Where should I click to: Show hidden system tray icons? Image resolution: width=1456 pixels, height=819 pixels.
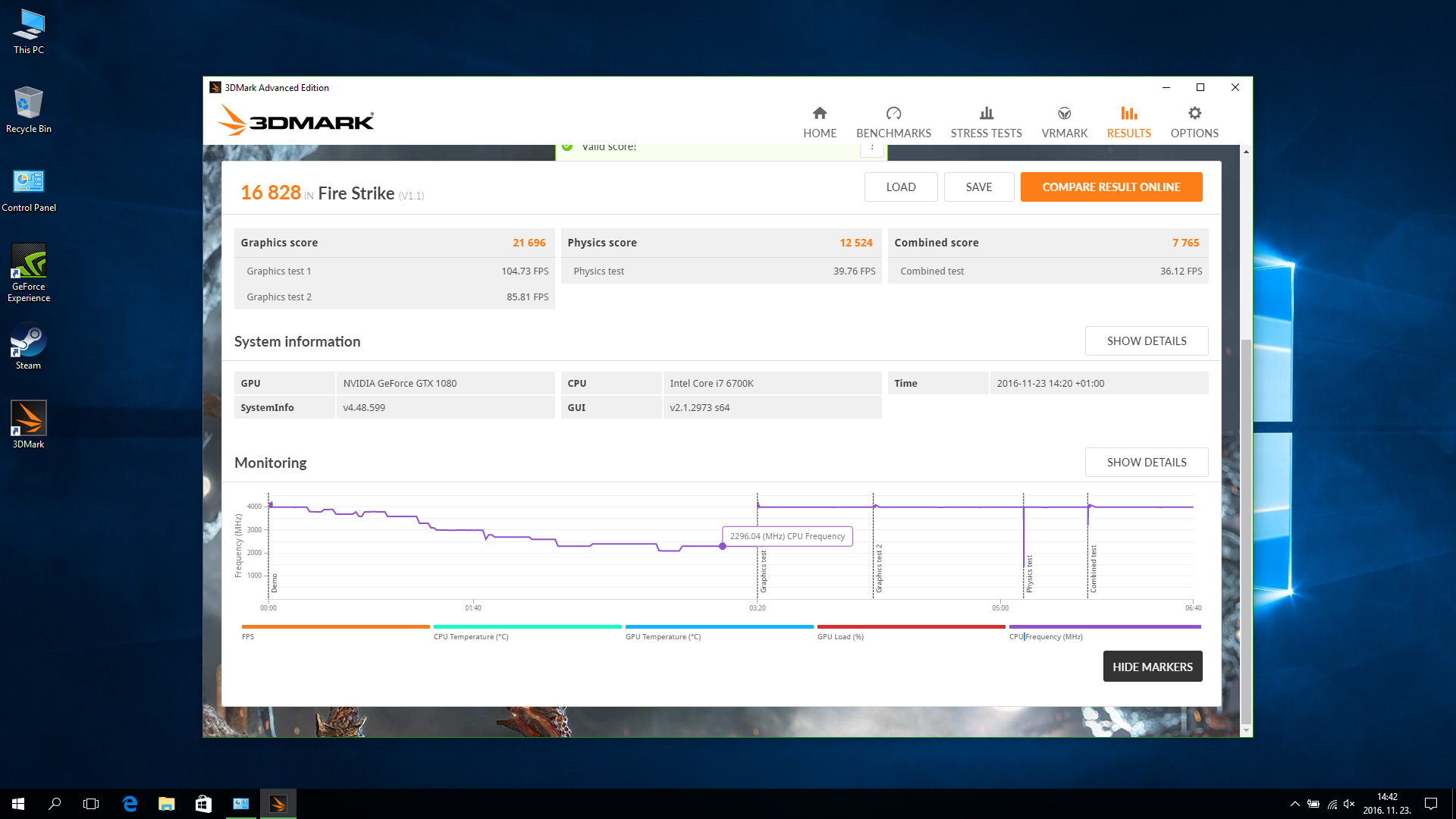tap(1294, 804)
